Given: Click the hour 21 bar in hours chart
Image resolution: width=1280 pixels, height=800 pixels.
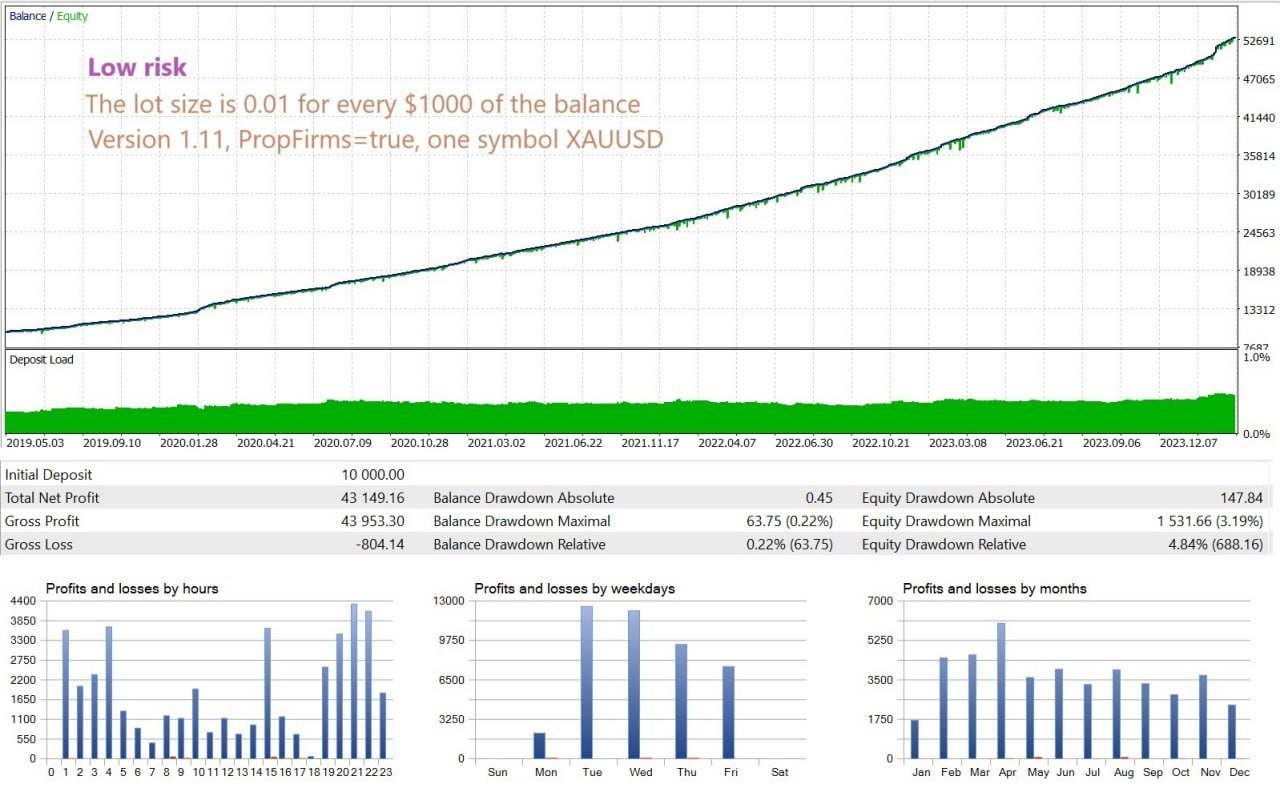Looking at the screenshot, I should click(x=353, y=681).
